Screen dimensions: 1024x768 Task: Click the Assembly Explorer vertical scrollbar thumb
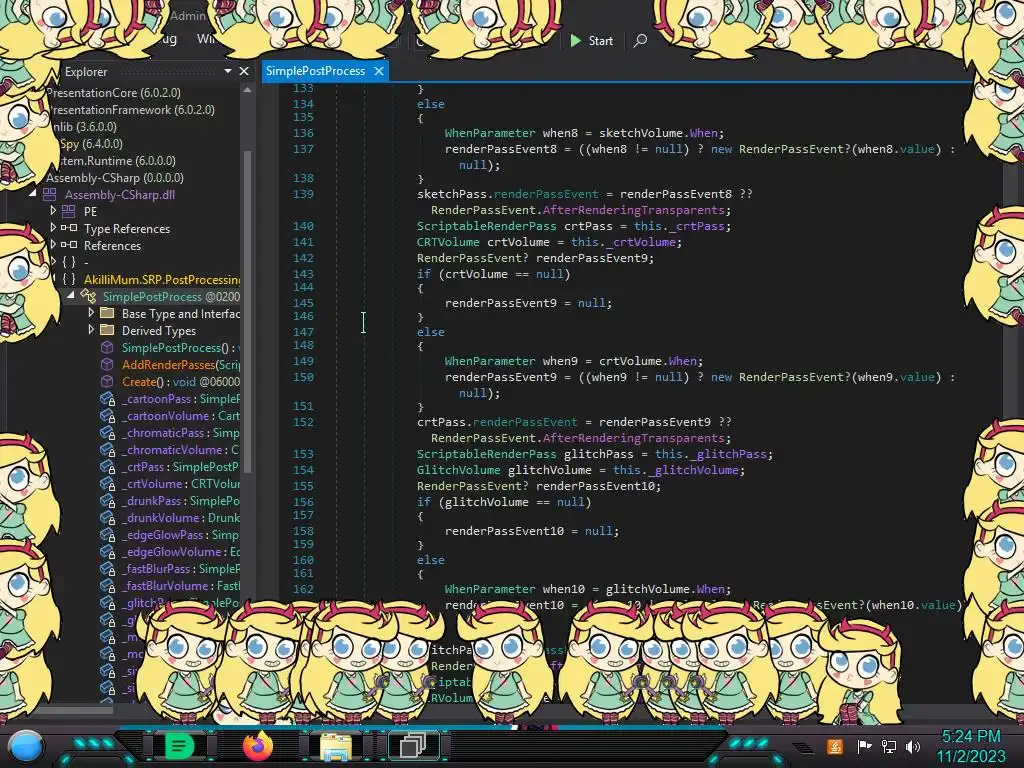pyautogui.click(x=247, y=310)
